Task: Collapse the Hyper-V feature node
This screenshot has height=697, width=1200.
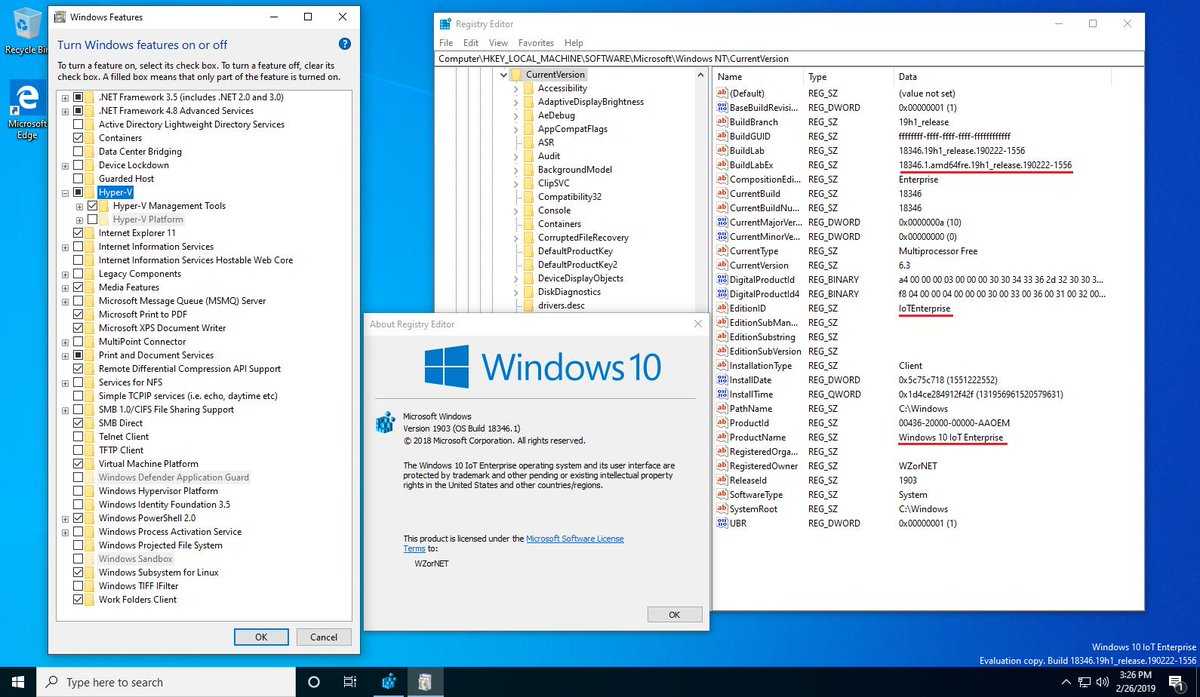Action: tap(65, 192)
